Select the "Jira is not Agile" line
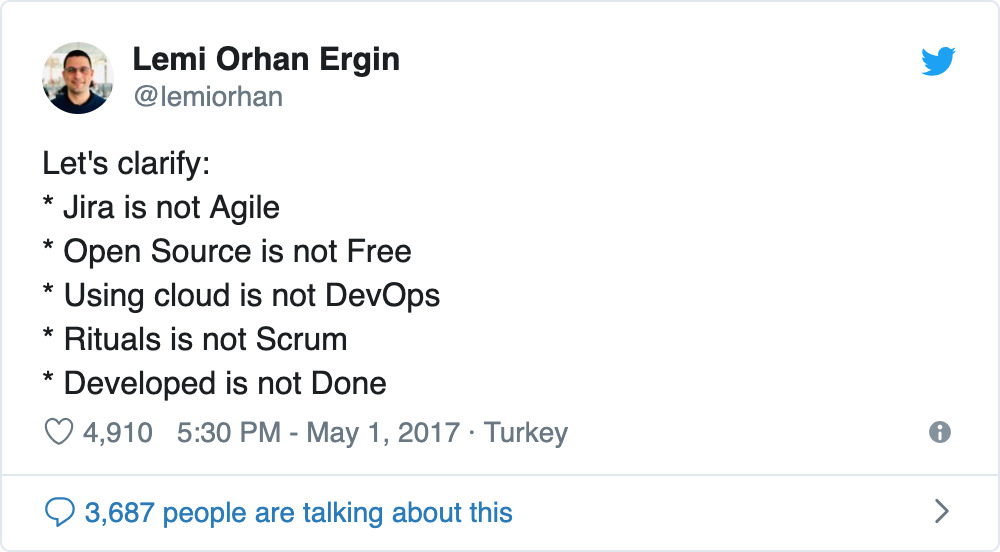This screenshot has width=1000, height=552. [x=171, y=208]
